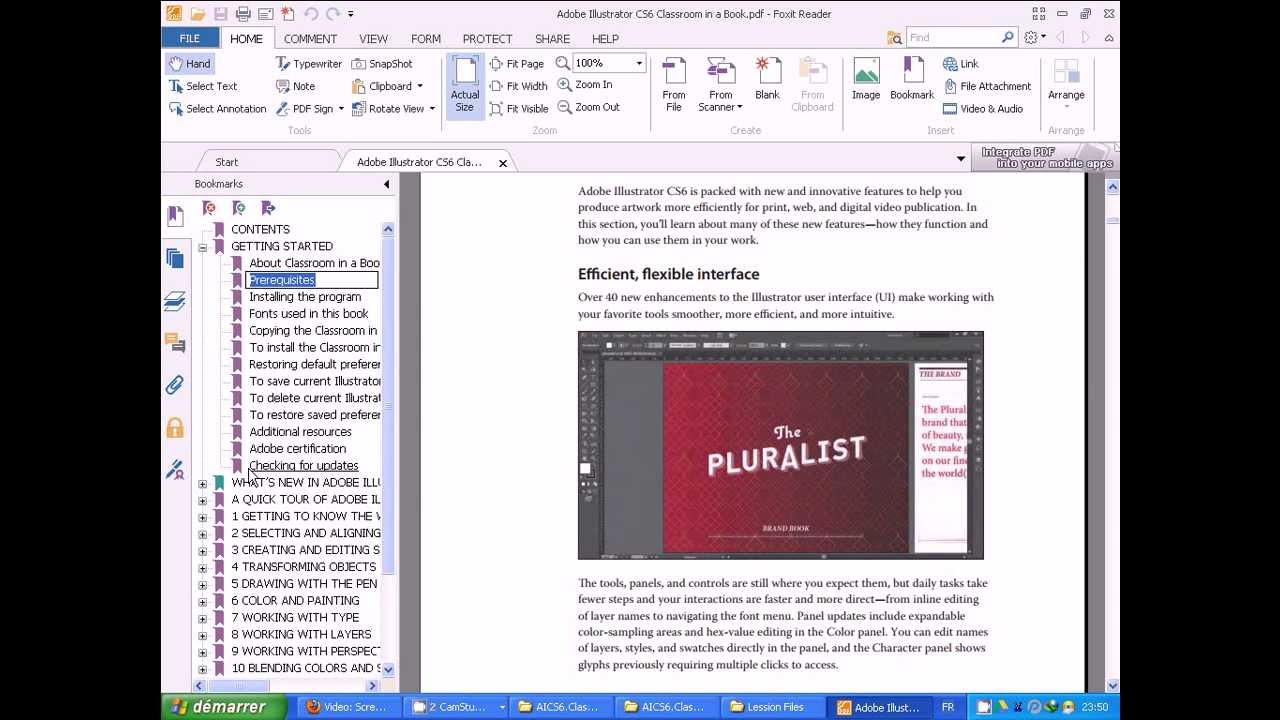Add a new bookmark icon

(239, 208)
